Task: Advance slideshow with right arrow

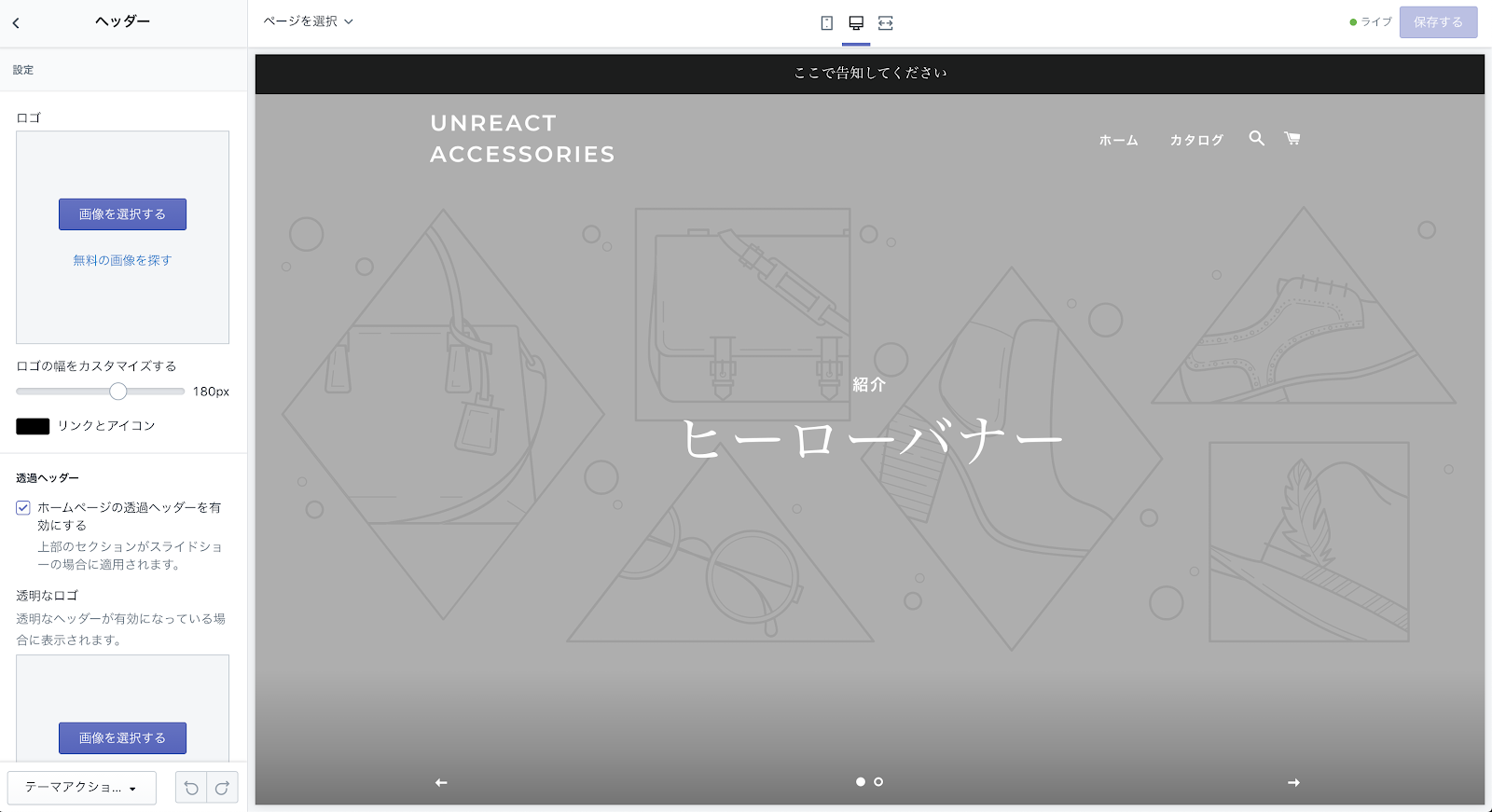Action: tap(1293, 782)
